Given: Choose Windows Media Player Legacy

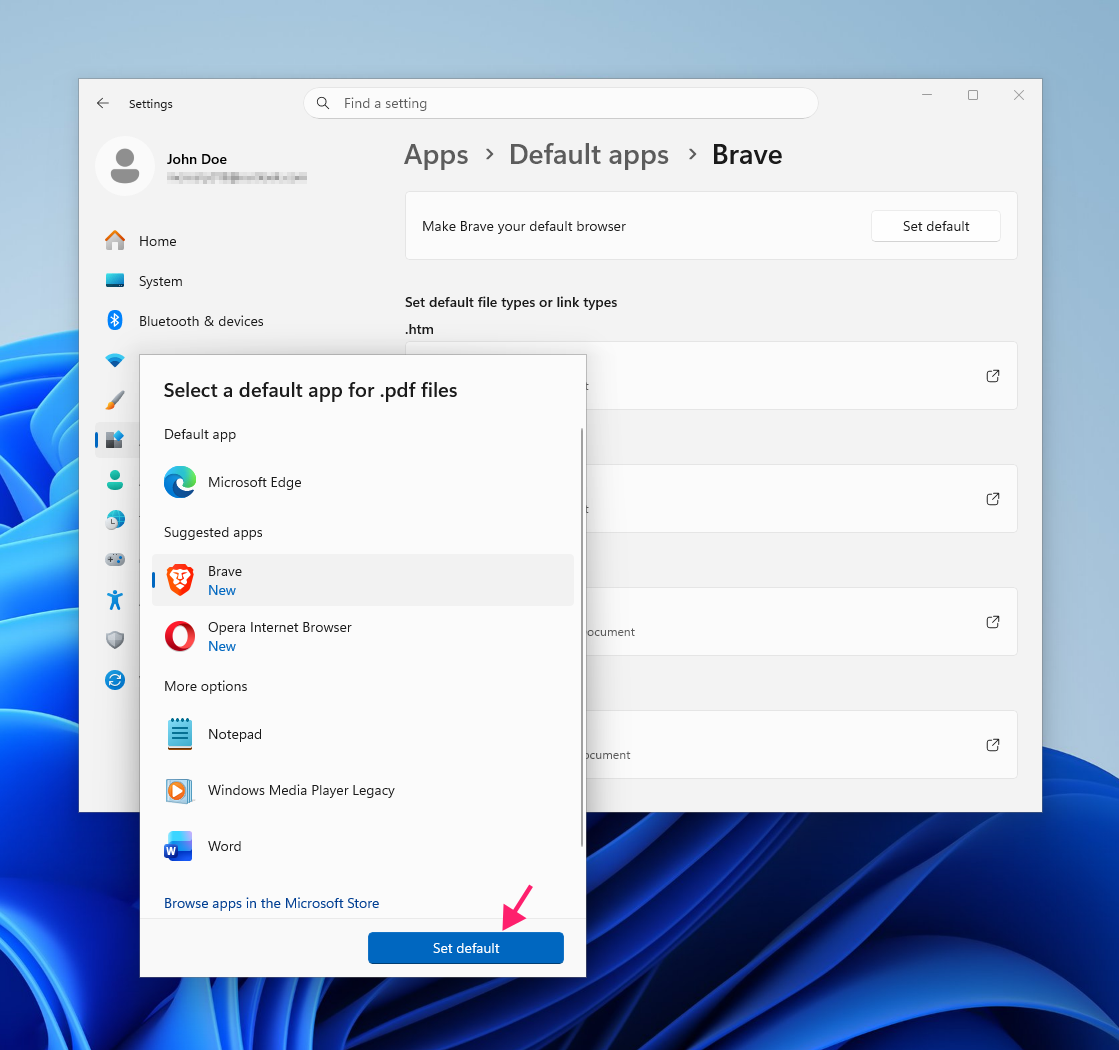Looking at the screenshot, I should click(363, 790).
